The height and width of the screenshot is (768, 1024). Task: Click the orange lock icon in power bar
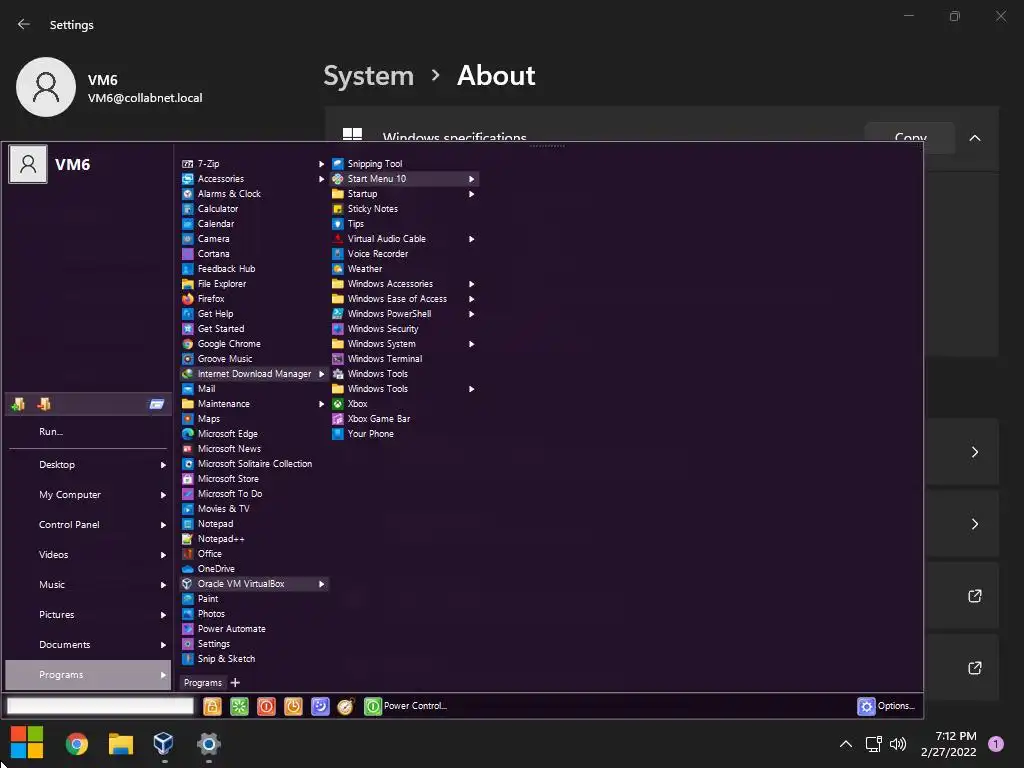click(x=212, y=706)
